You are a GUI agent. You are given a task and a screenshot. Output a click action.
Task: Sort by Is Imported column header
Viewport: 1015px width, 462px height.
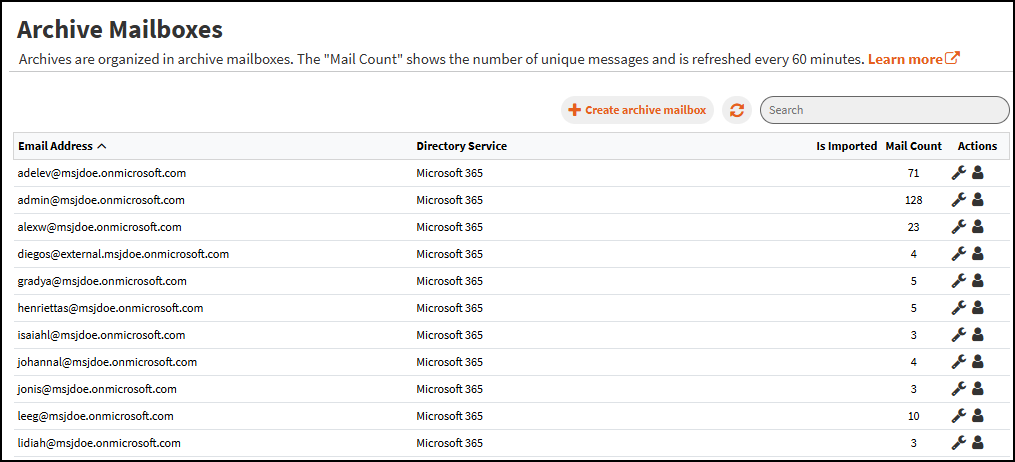846,146
